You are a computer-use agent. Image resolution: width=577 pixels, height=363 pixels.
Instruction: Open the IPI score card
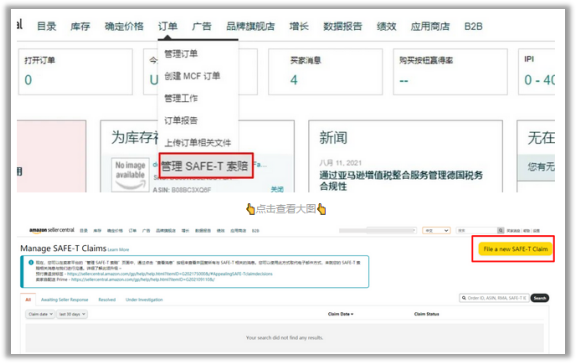(537, 71)
